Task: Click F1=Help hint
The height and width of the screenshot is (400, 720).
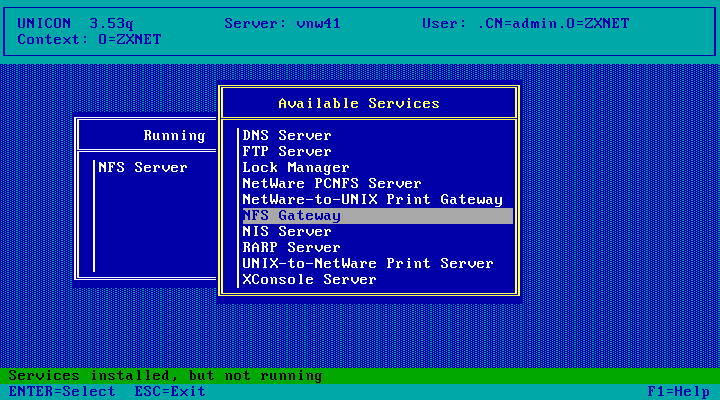Action: click(678, 392)
